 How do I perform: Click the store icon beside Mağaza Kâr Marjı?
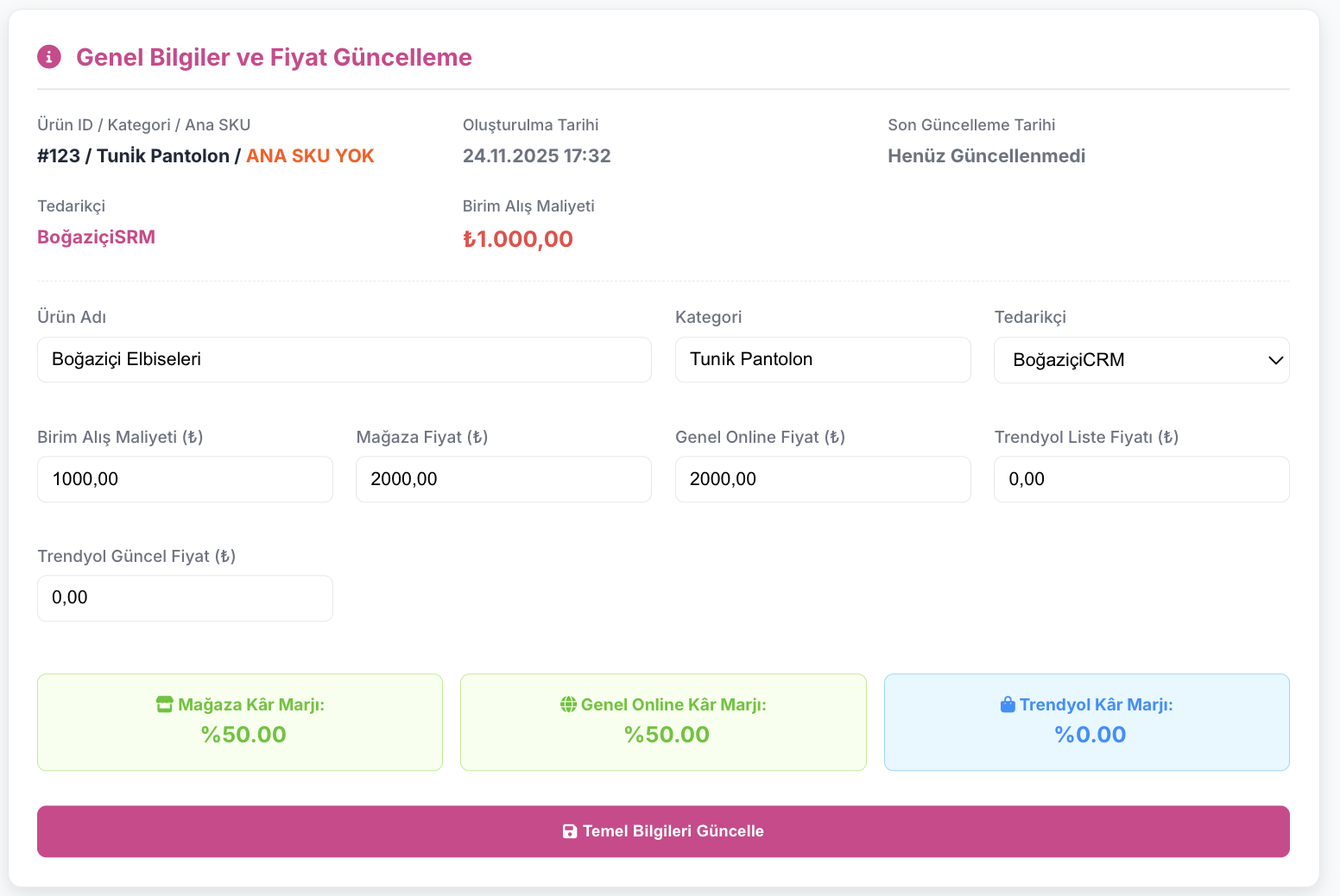164,704
